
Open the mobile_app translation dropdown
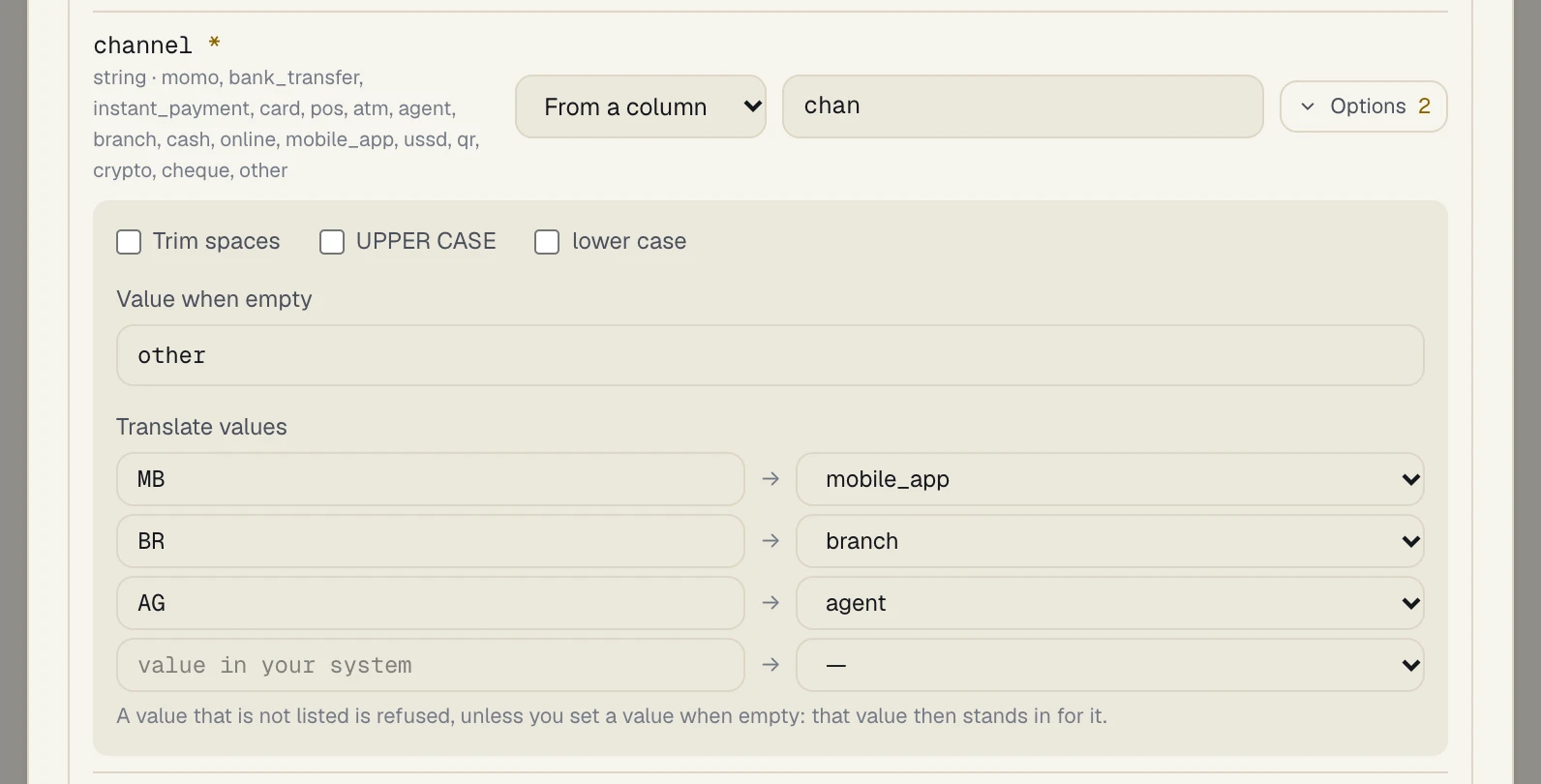click(1109, 479)
